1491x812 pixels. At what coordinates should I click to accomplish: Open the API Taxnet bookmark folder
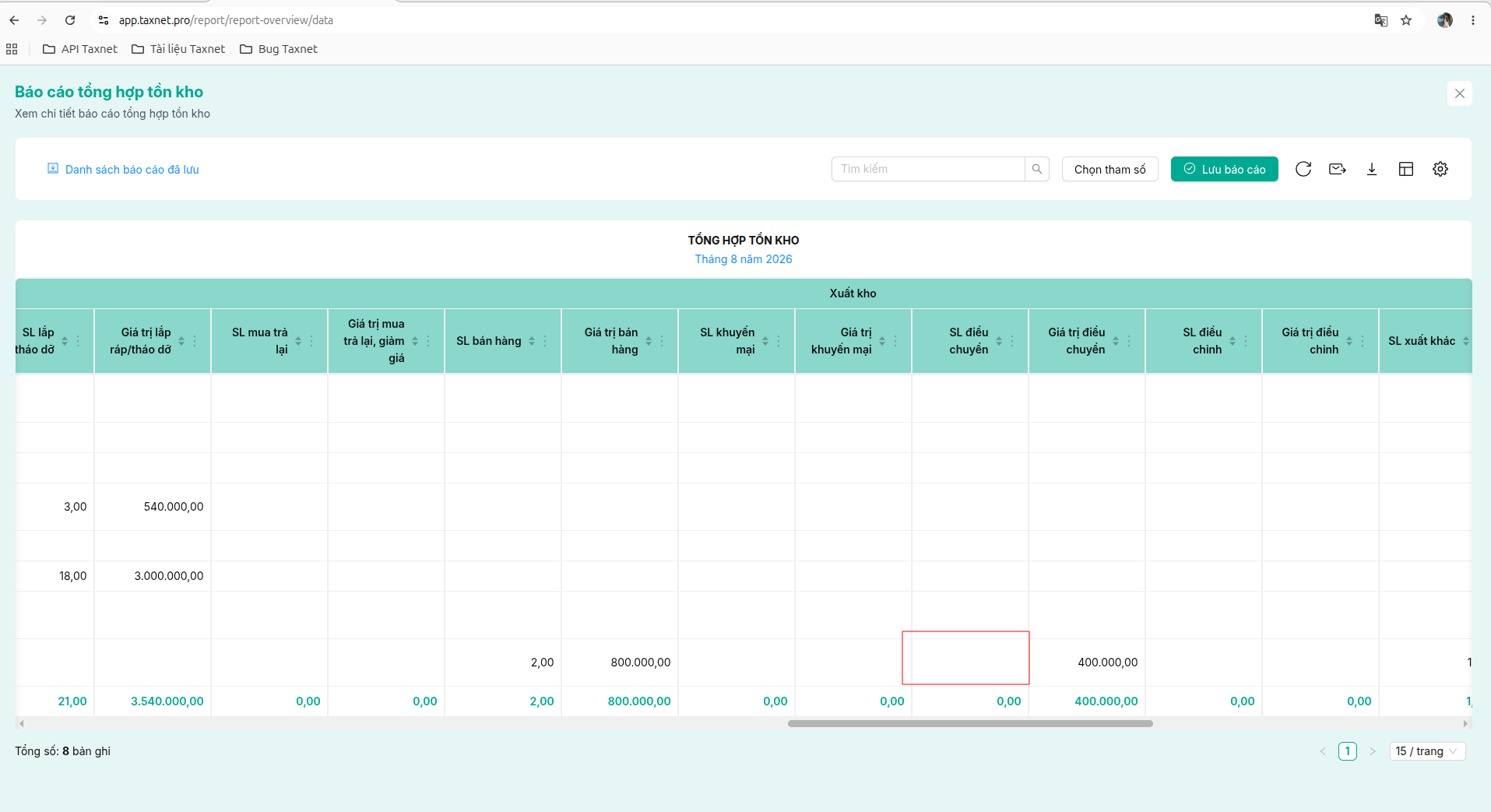click(x=80, y=49)
